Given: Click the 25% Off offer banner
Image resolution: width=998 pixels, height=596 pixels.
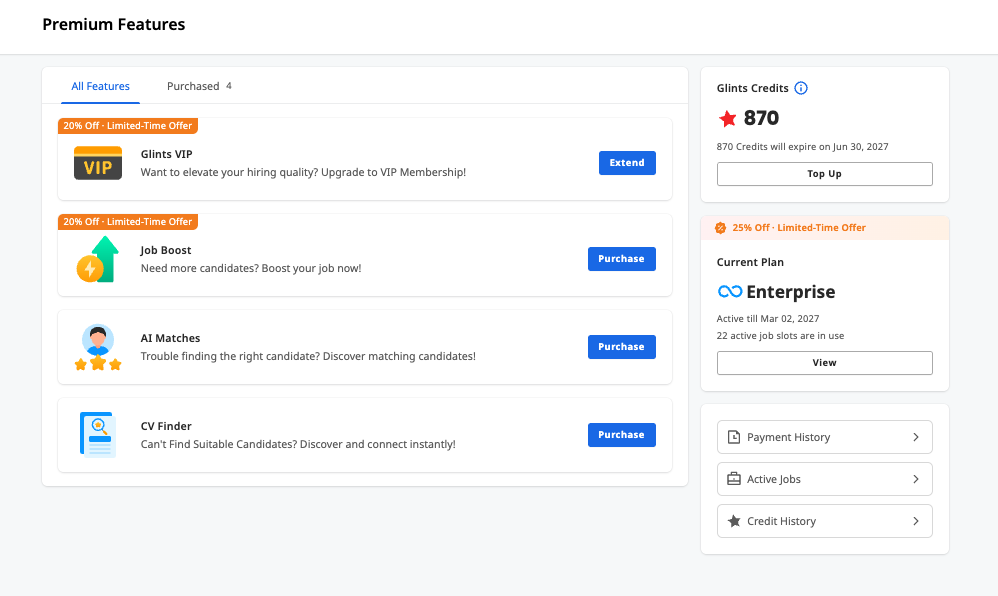Looking at the screenshot, I should tap(824, 228).
